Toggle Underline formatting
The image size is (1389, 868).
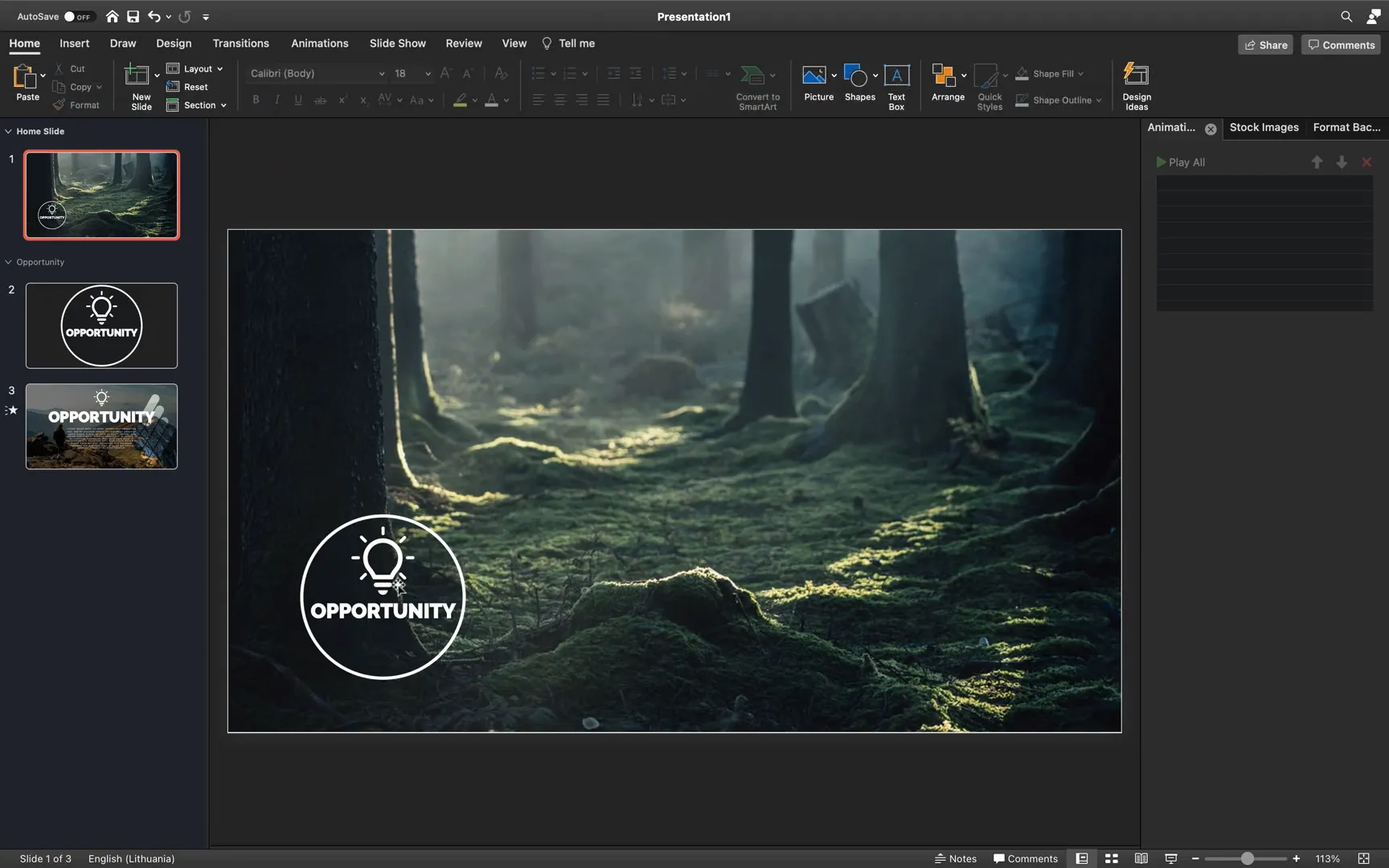pyautogui.click(x=298, y=100)
